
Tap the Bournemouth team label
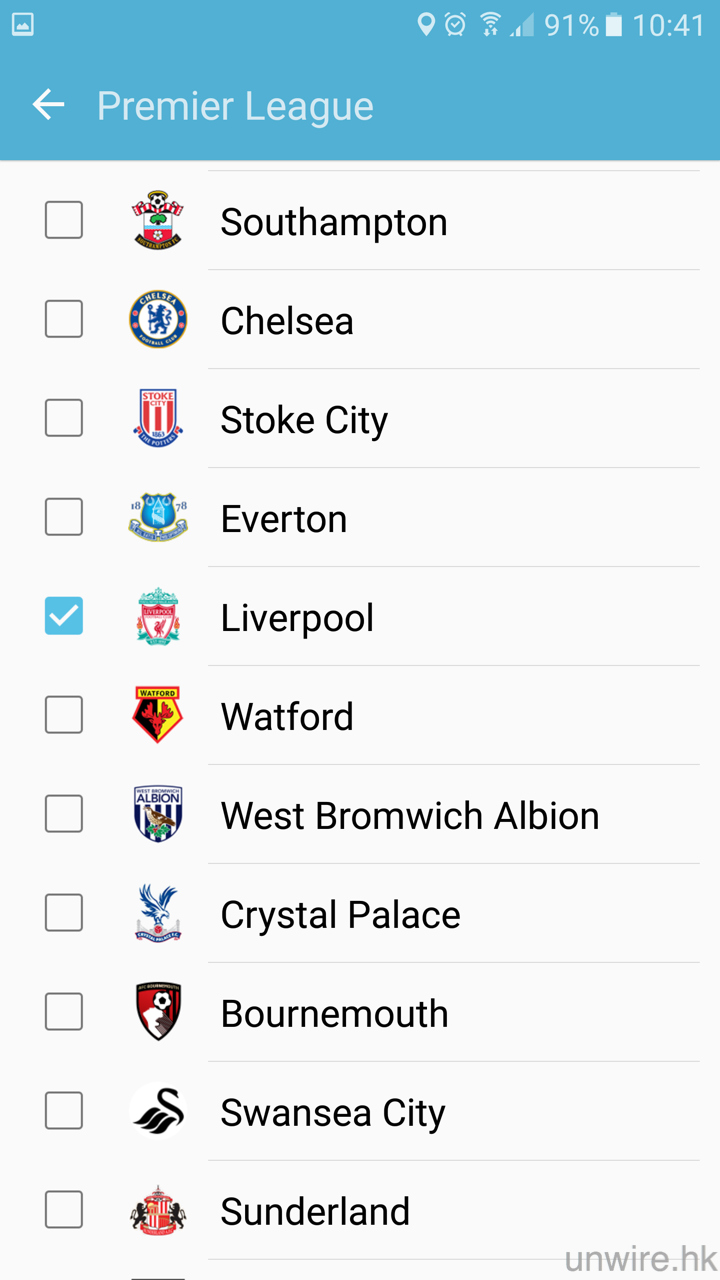(334, 1014)
